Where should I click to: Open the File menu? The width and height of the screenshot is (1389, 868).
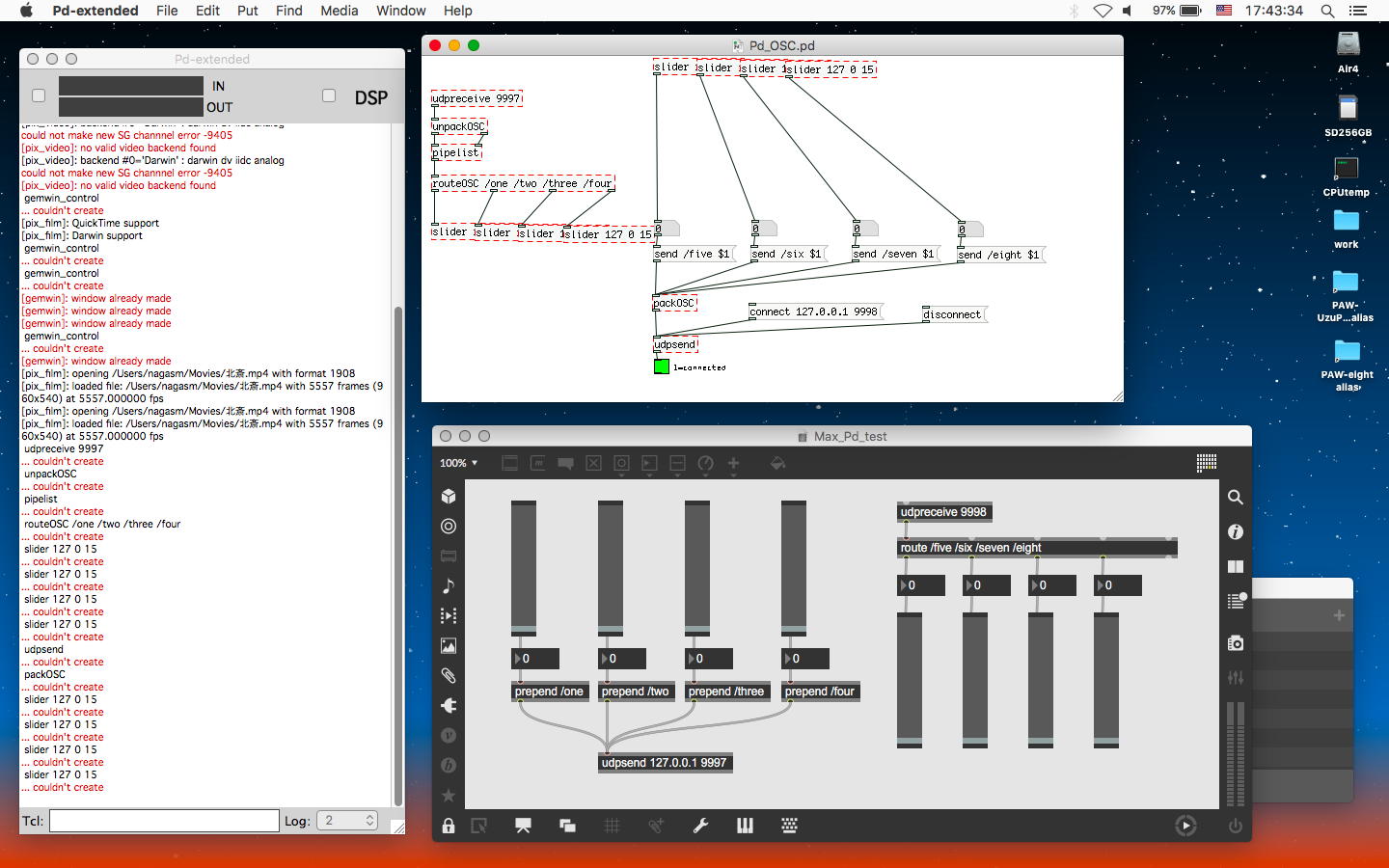[167, 11]
